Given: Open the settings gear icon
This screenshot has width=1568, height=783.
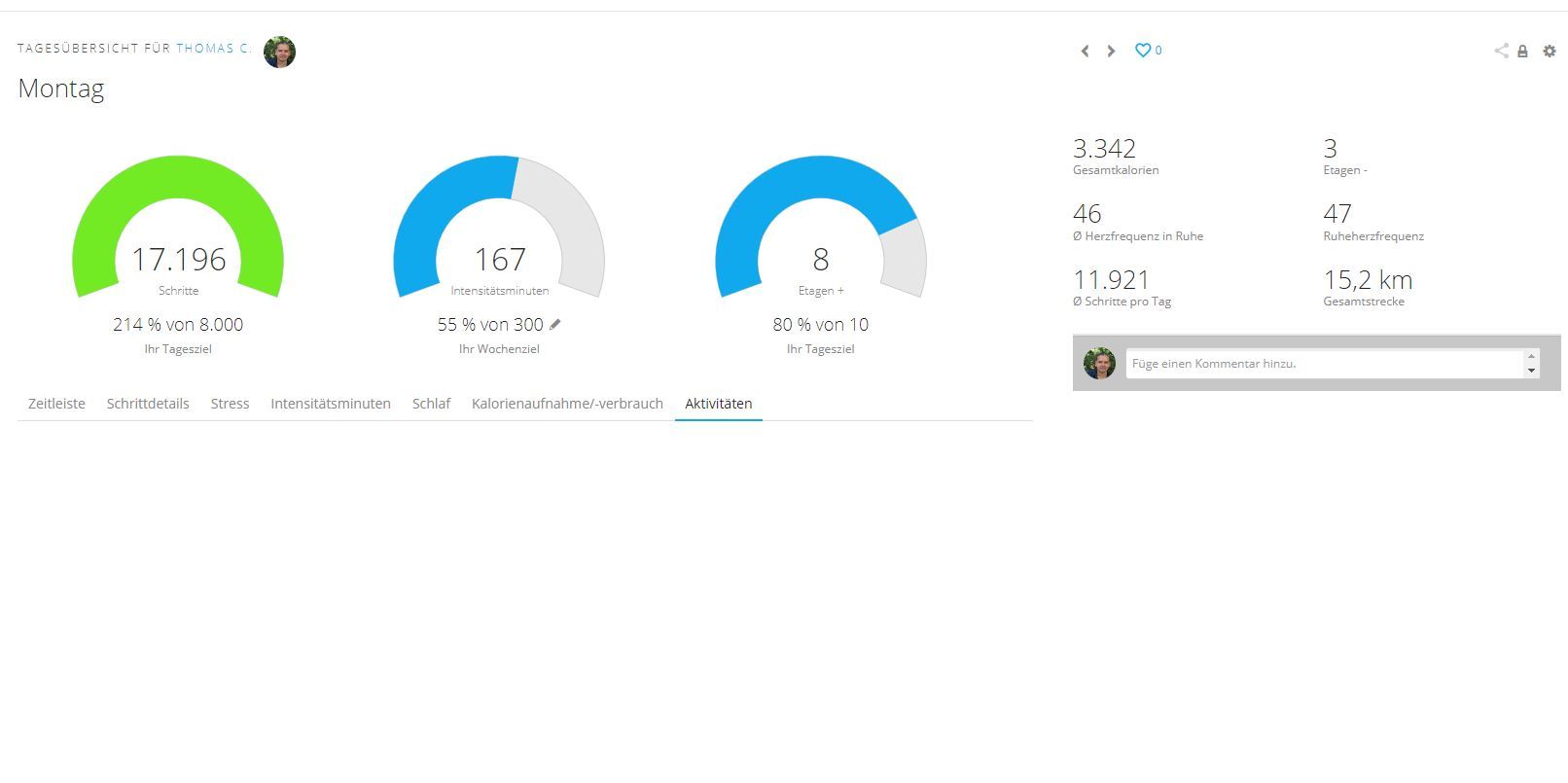Looking at the screenshot, I should coord(1550,51).
